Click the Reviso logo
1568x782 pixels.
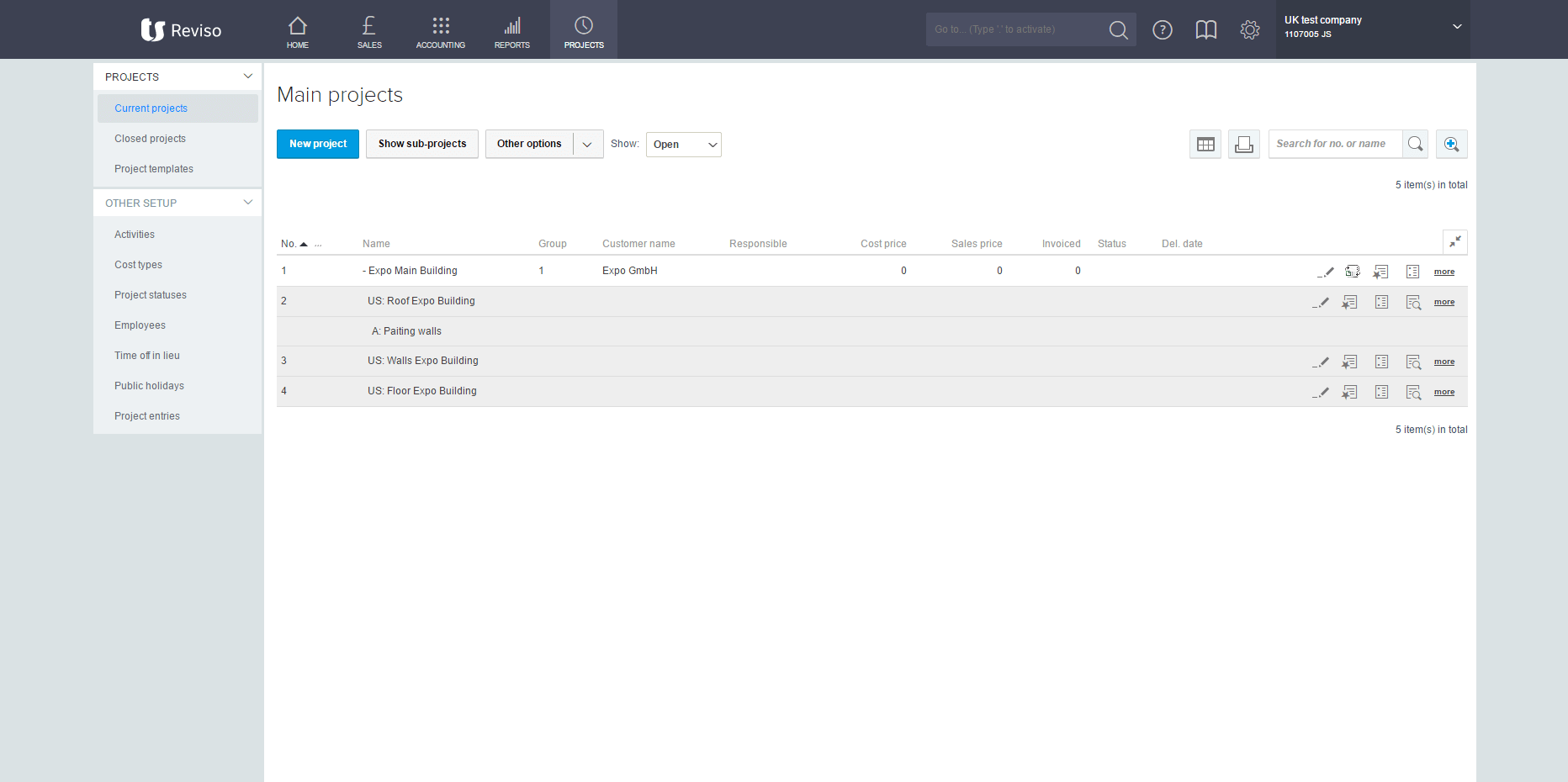point(181,30)
